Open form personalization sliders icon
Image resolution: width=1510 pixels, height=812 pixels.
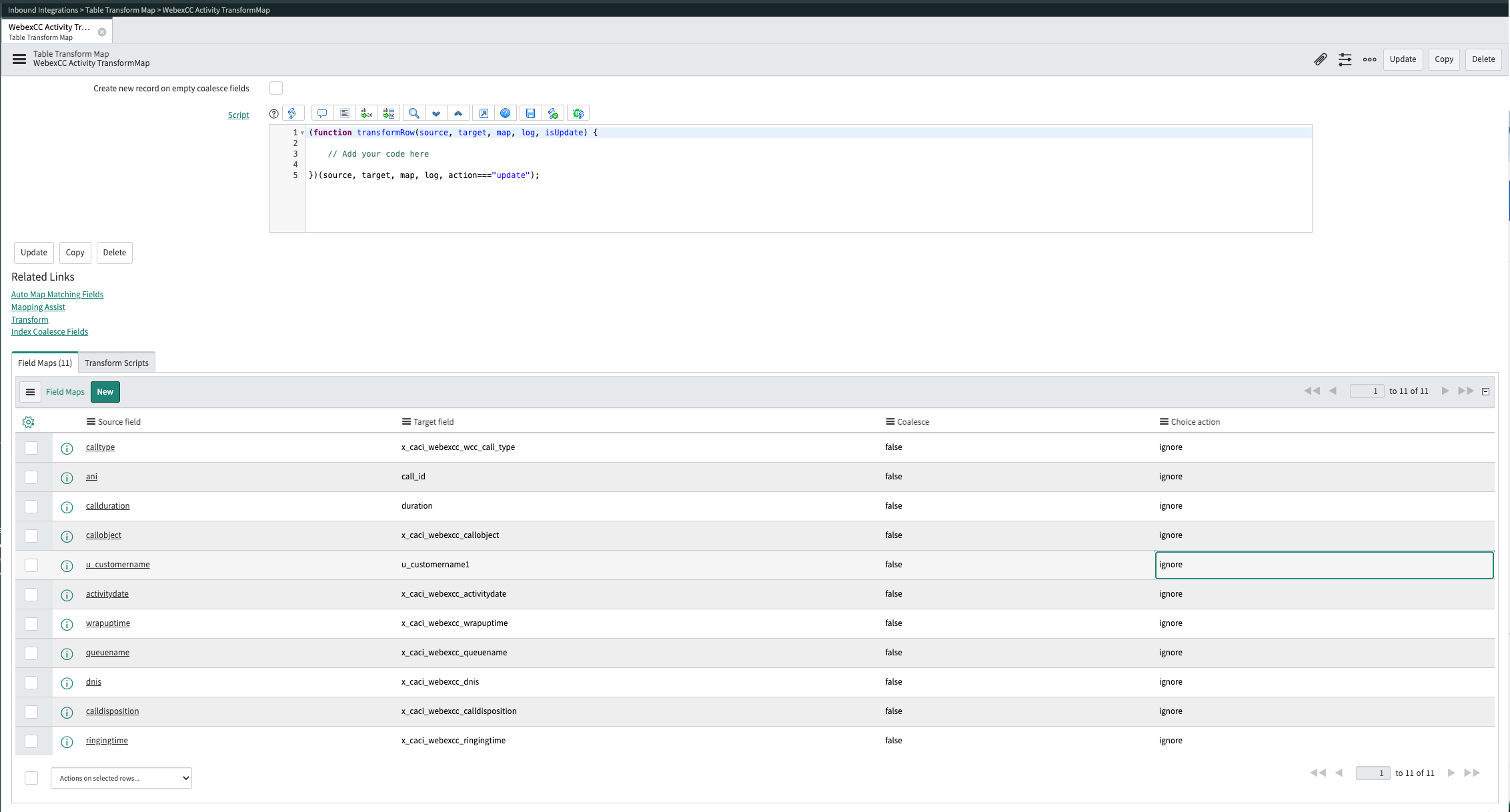[x=1345, y=59]
